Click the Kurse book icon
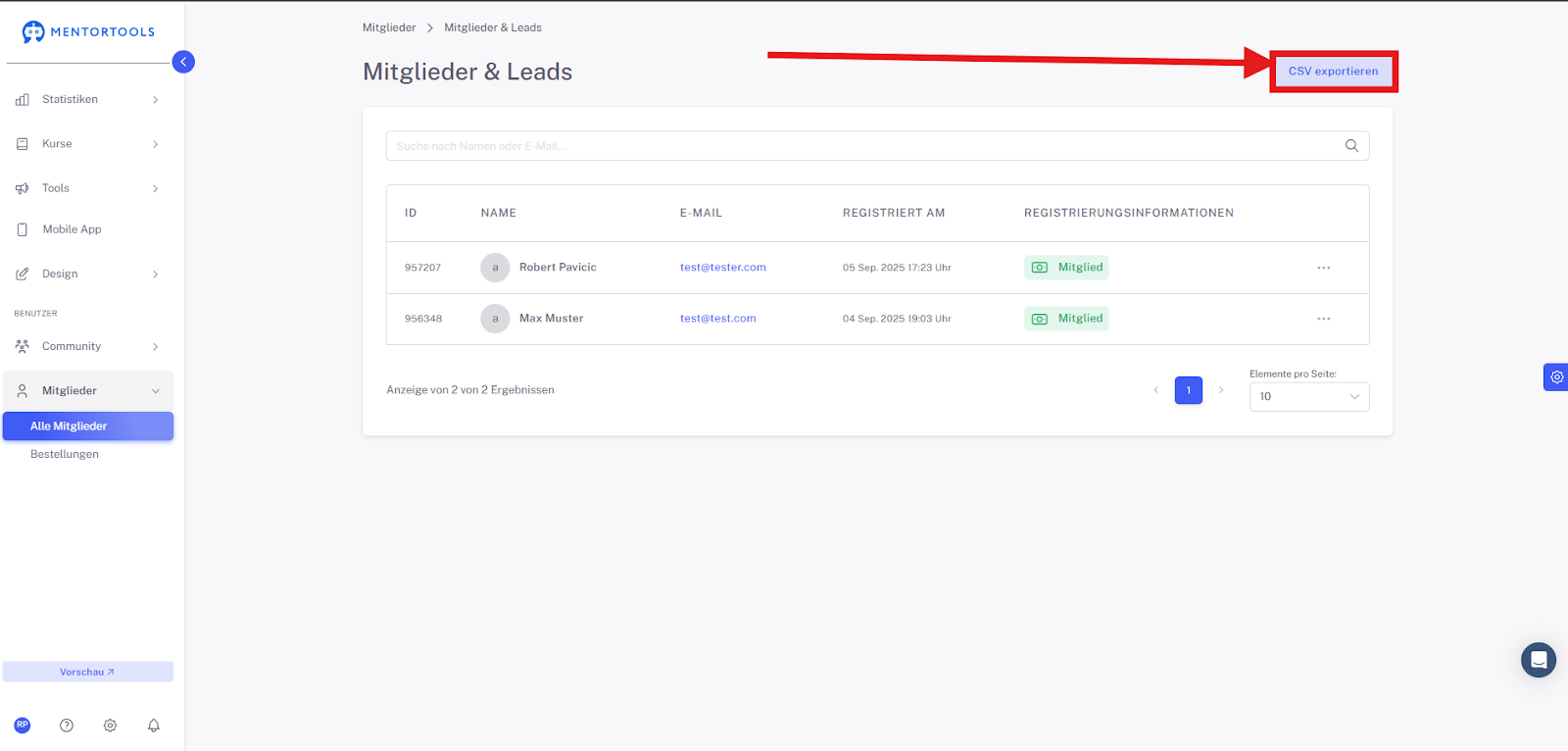 click(23, 144)
